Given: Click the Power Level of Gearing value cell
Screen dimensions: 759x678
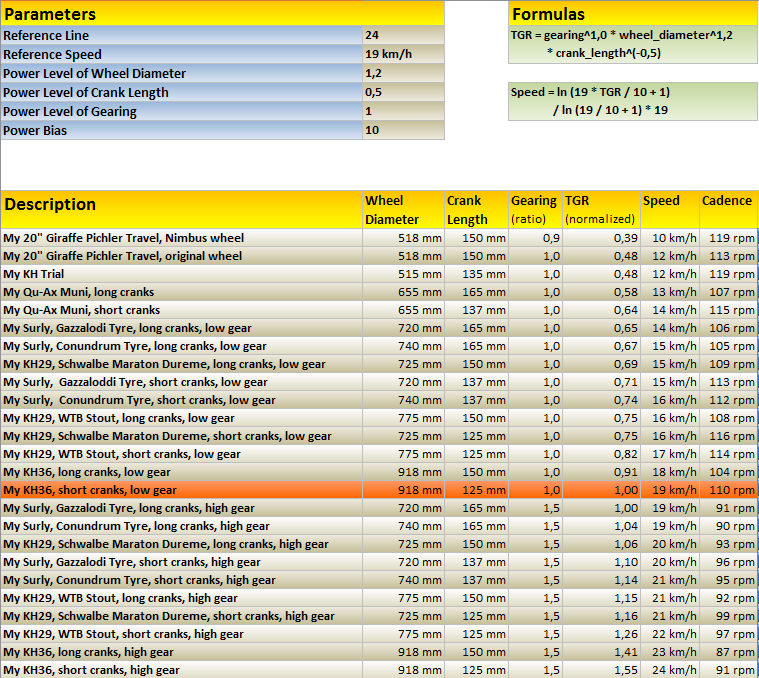Looking at the screenshot, I should click(403, 111).
